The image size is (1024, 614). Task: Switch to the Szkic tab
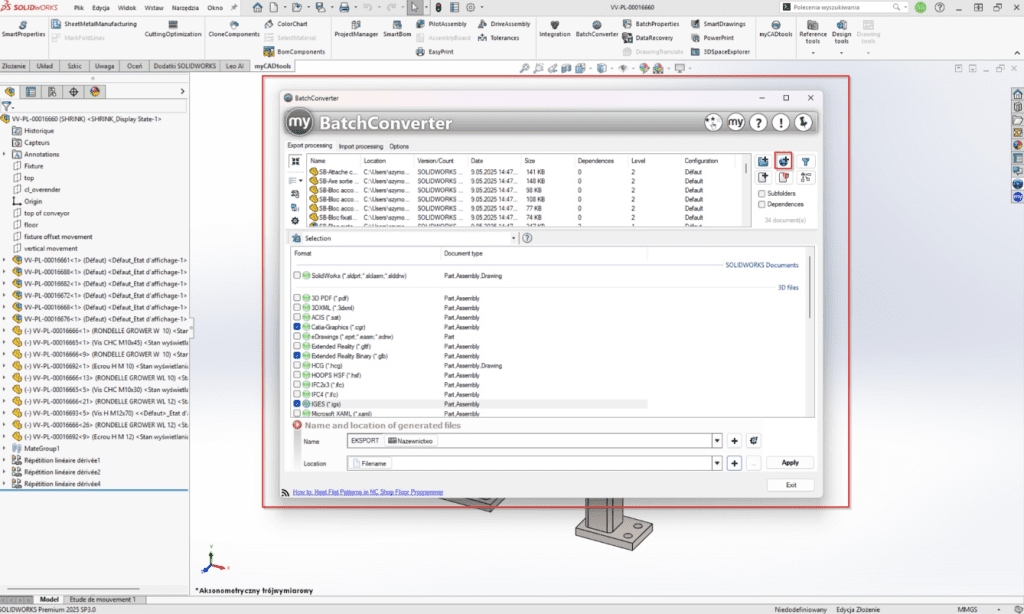pyautogui.click(x=74, y=66)
